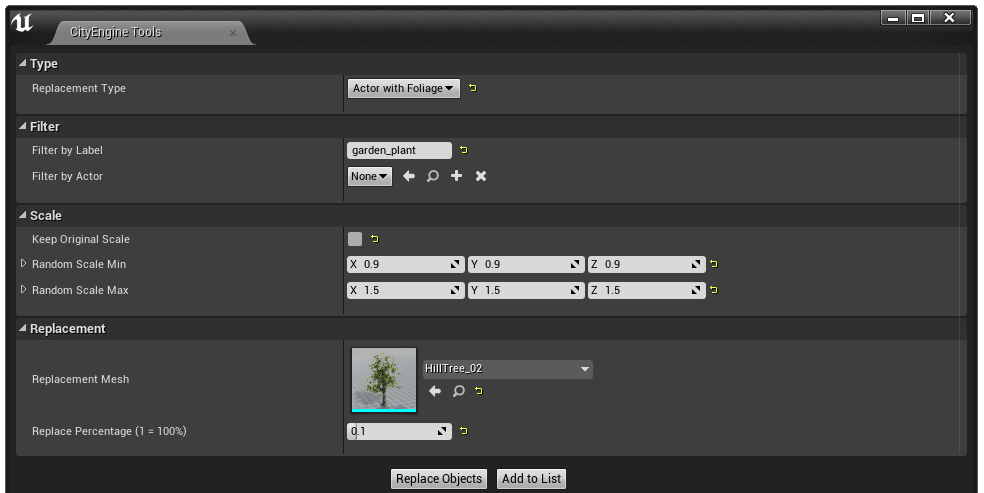Image resolution: width=984 pixels, height=493 pixels.
Task: Use selected actor arrow for Filter by Actor
Action: pyautogui.click(x=409, y=176)
